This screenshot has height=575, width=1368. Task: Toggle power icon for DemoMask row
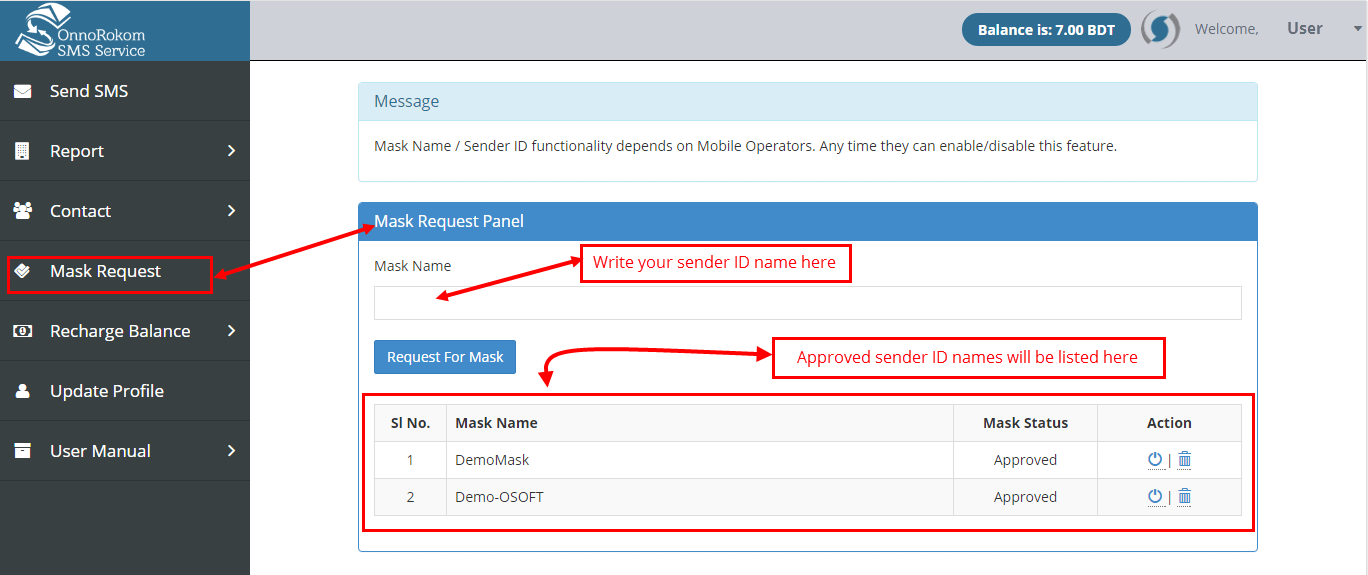click(1155, 459)
